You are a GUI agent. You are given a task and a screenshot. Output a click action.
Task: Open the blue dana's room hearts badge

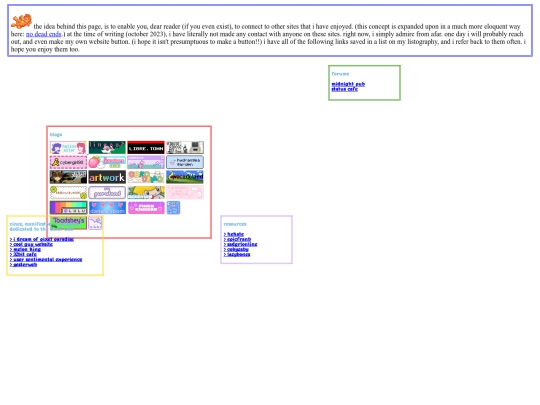pos(107,208)
